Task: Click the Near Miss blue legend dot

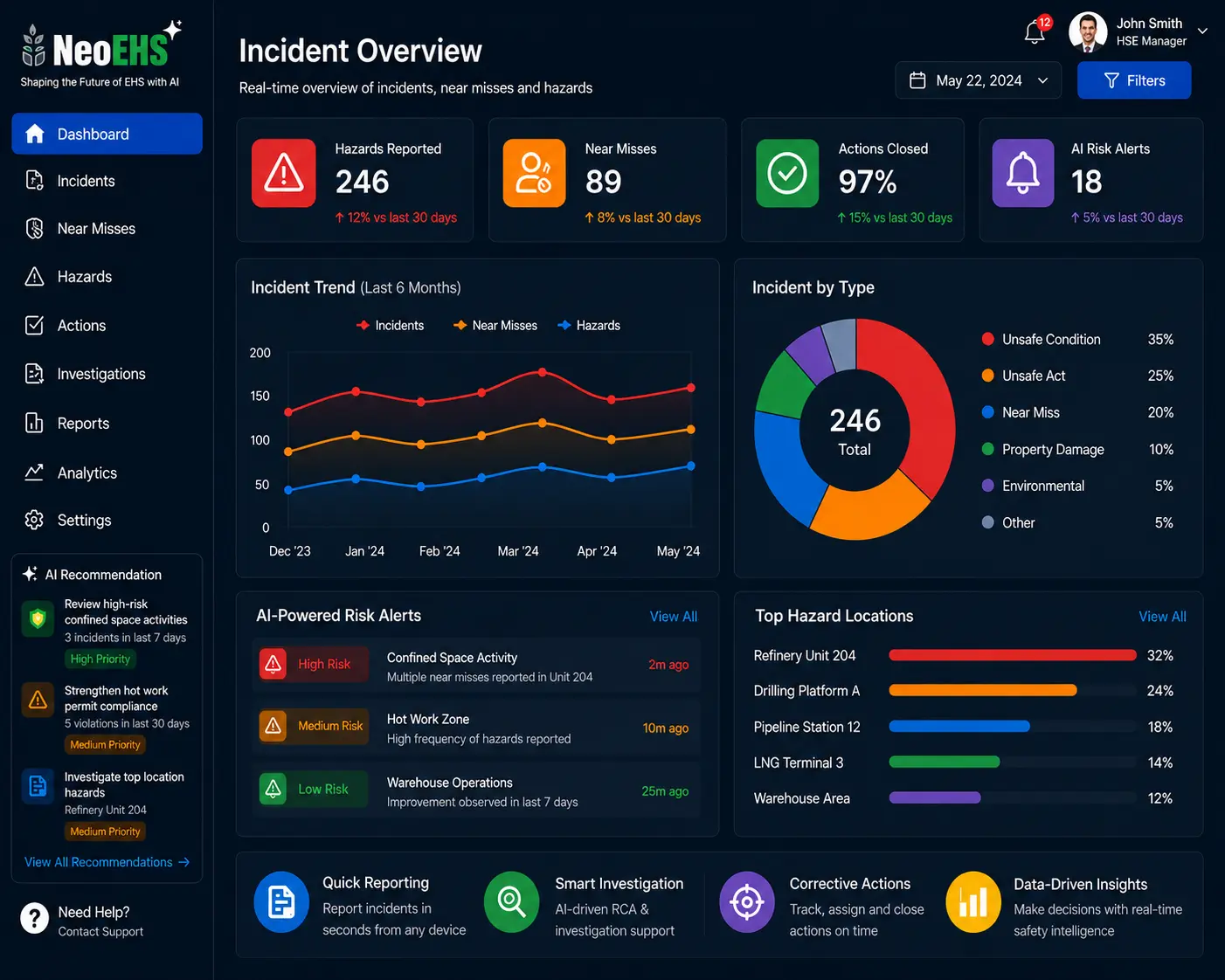Action: coord(988,412)
